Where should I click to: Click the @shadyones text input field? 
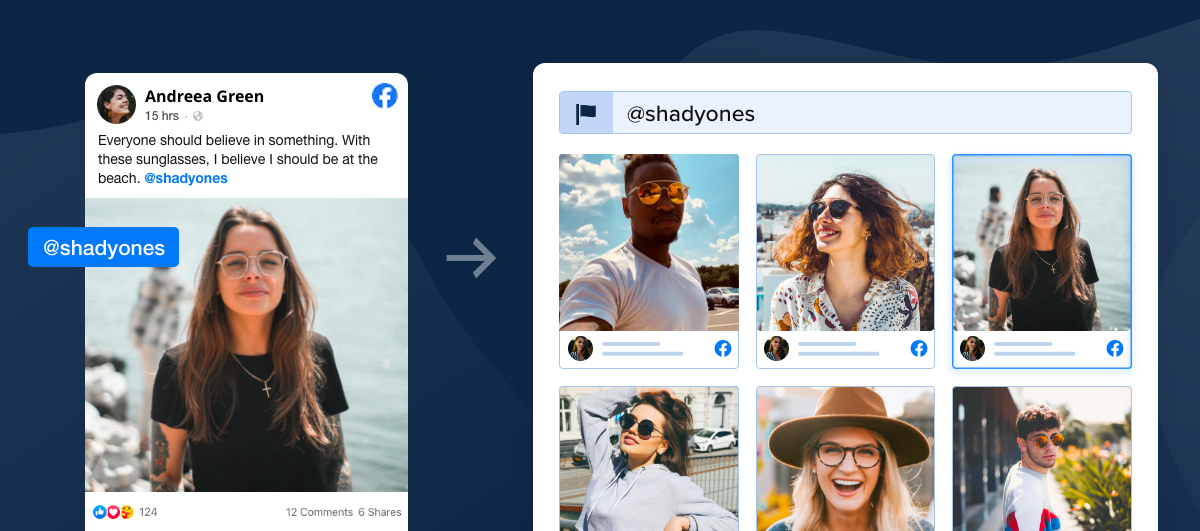(x=870, y=114)
